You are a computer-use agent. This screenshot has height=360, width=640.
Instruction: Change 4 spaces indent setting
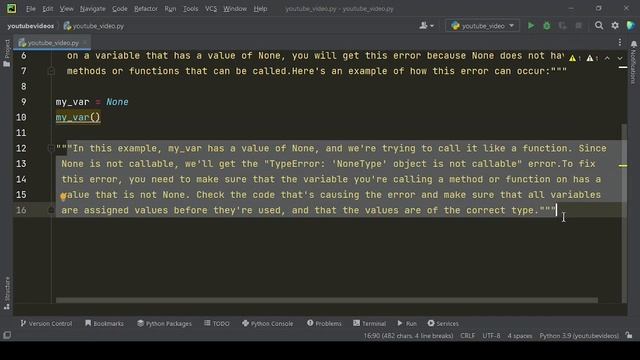pyautogui.click(x=520, y=336)
